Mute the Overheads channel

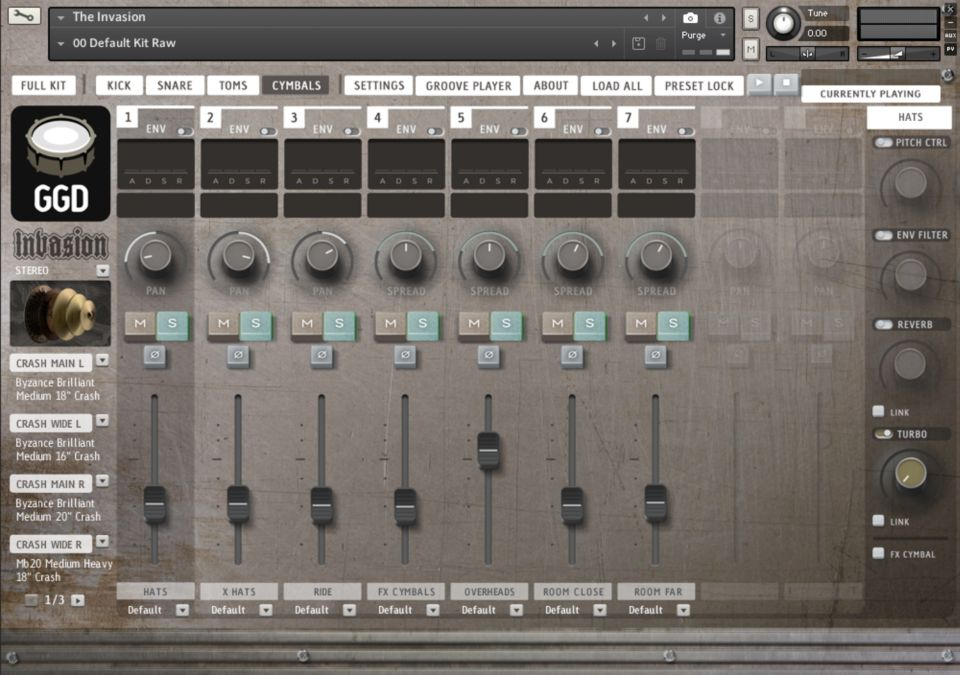pyautogui.click(x=473, y=323)
